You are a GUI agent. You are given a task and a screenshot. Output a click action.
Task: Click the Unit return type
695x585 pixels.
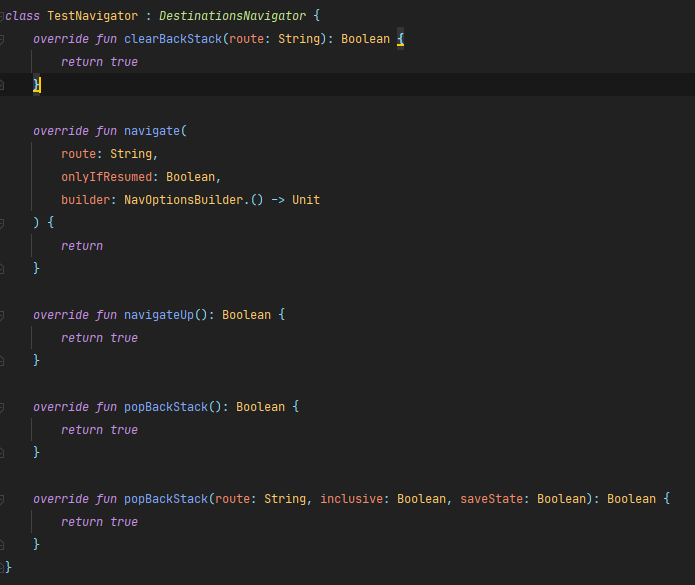click(x=306, y=200)
